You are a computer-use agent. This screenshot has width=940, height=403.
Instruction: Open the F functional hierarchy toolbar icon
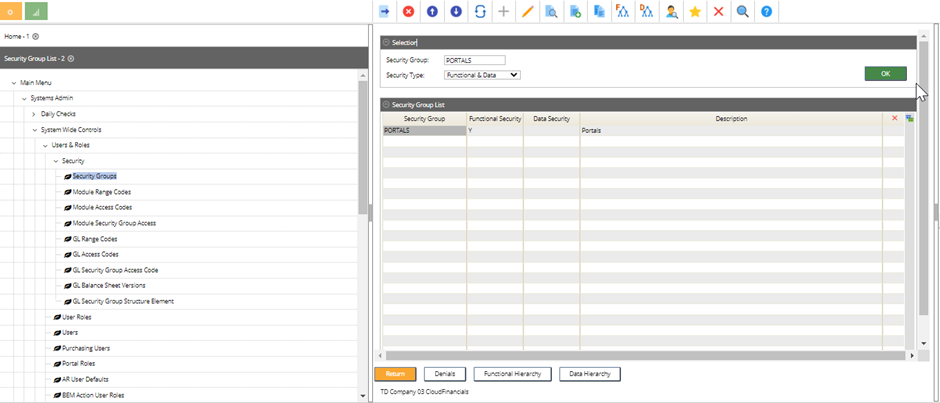pyautogui.click(x=623, y=11)
